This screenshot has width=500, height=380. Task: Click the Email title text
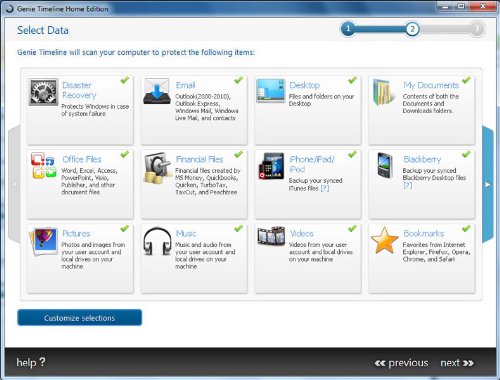coord(185,85)
